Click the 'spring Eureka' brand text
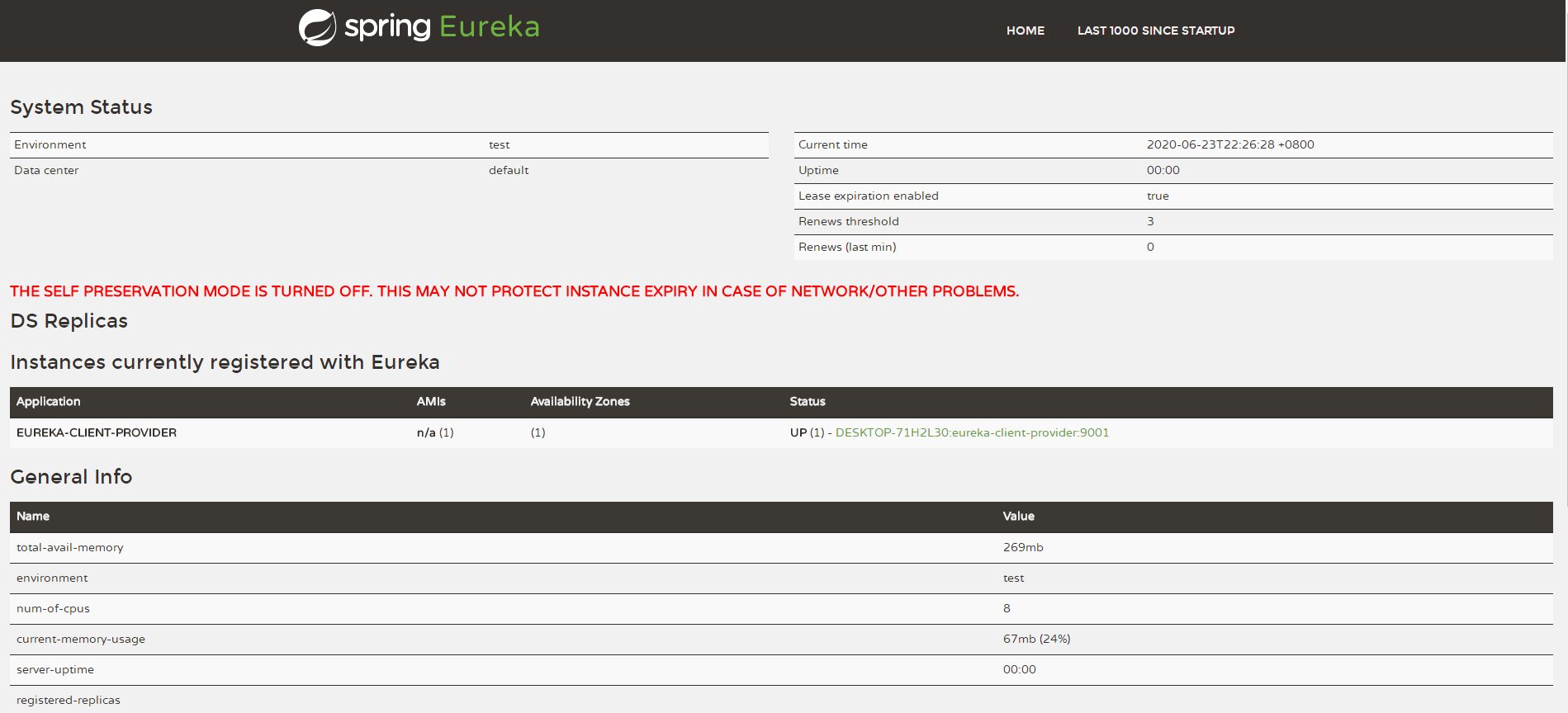Viewport: 1568px width, 713px height. click(442, 27)
